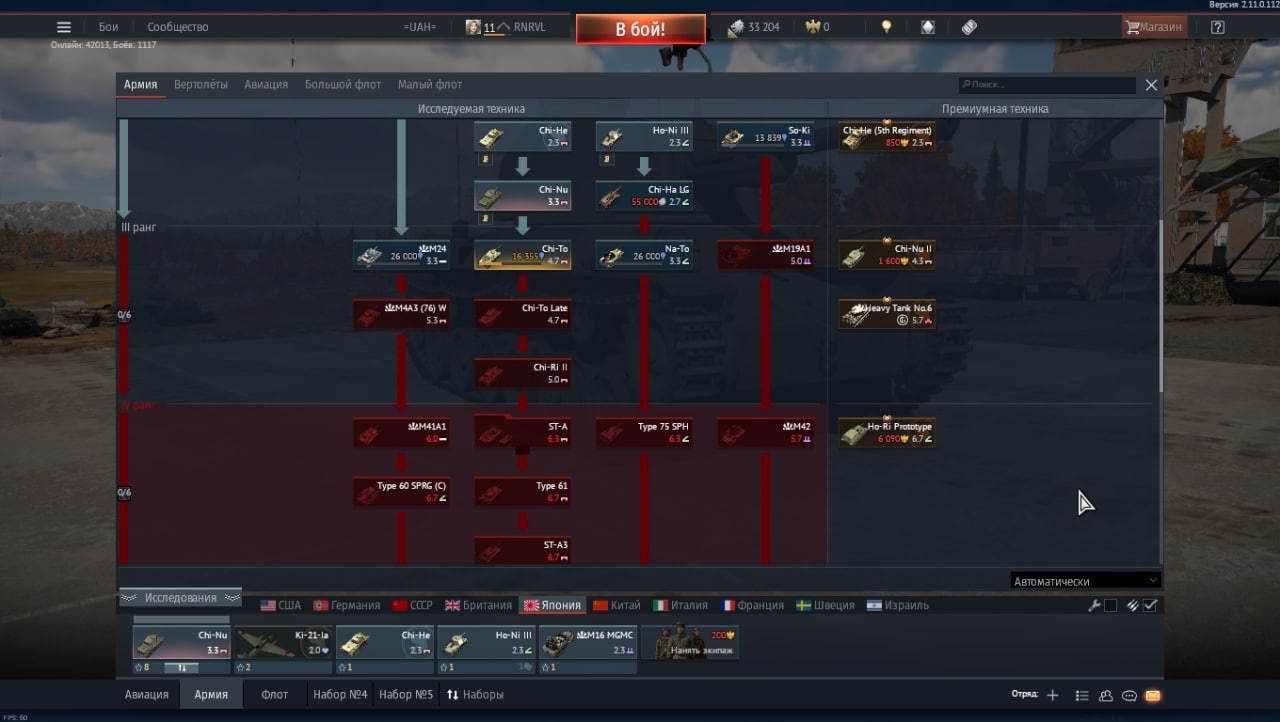
Task: Open the Бои menu
Action: click(108, 27)
